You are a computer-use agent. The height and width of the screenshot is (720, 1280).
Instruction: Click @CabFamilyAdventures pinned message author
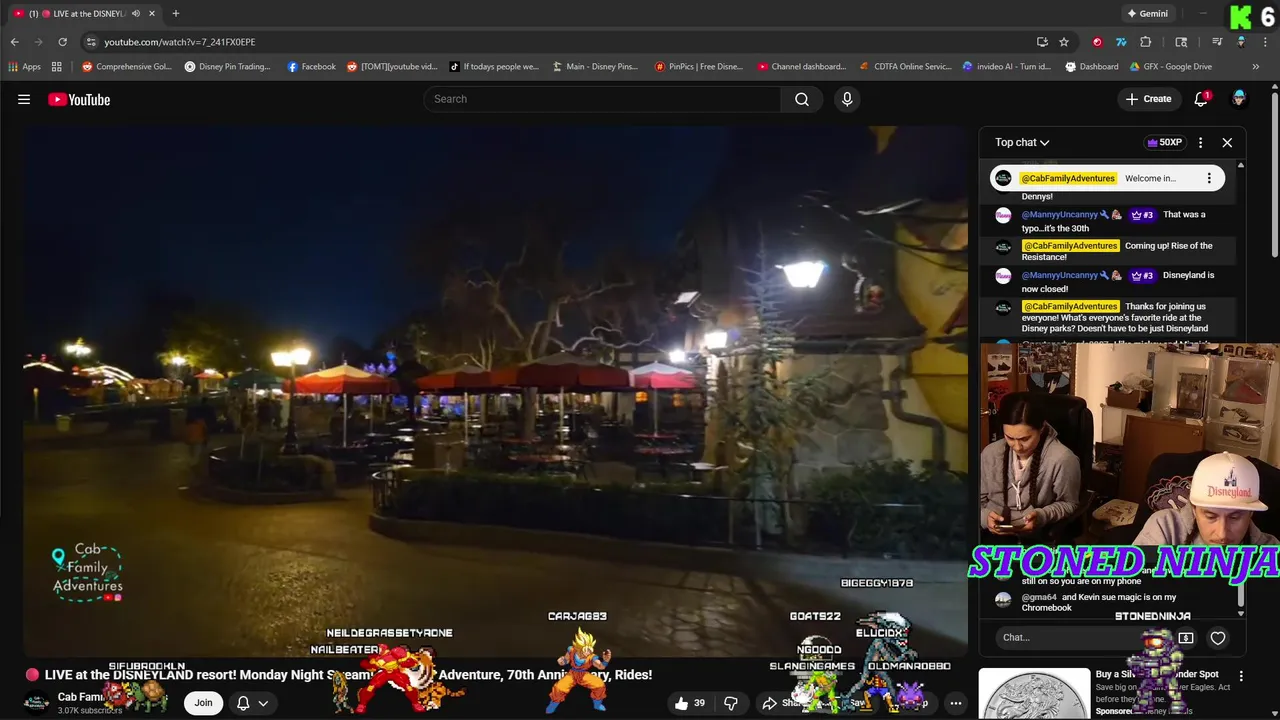point(1068,178)
